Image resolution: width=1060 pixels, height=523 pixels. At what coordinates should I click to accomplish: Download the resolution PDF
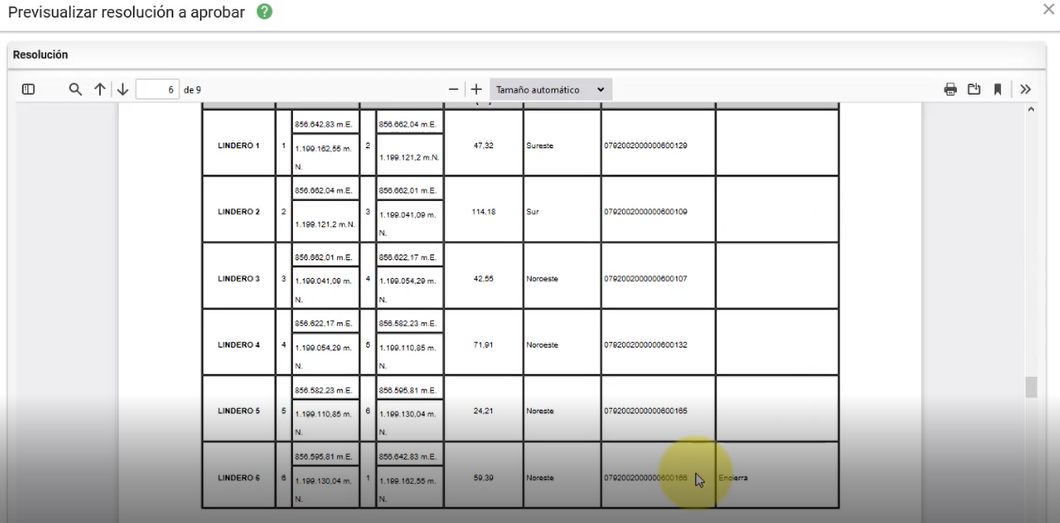pos(974,89)
